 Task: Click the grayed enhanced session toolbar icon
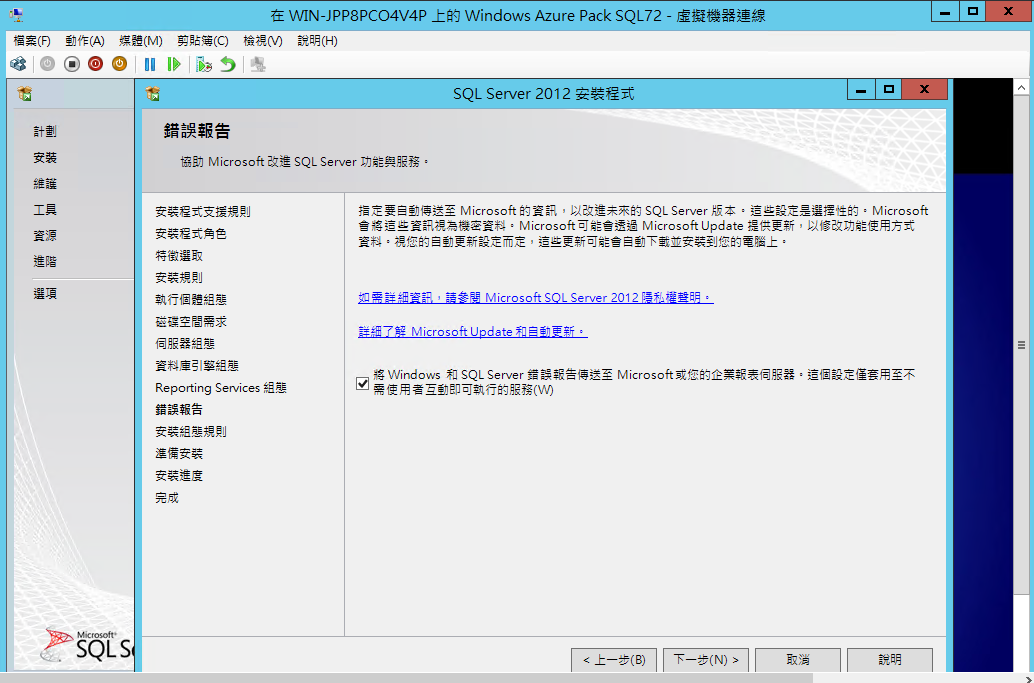point(258,64)
